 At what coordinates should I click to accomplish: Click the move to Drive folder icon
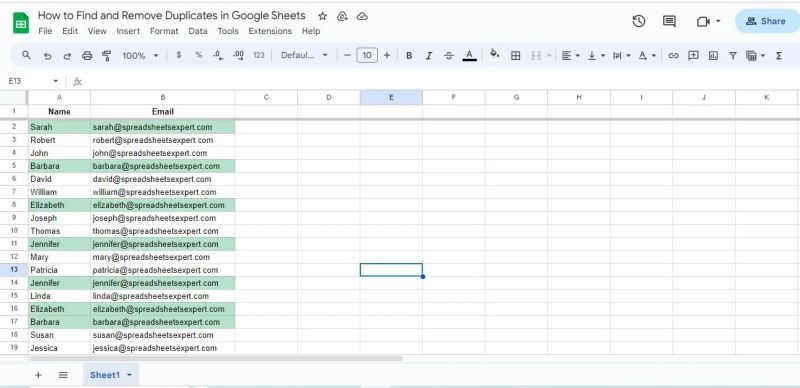pyautogui.click(x=342, y=16)
